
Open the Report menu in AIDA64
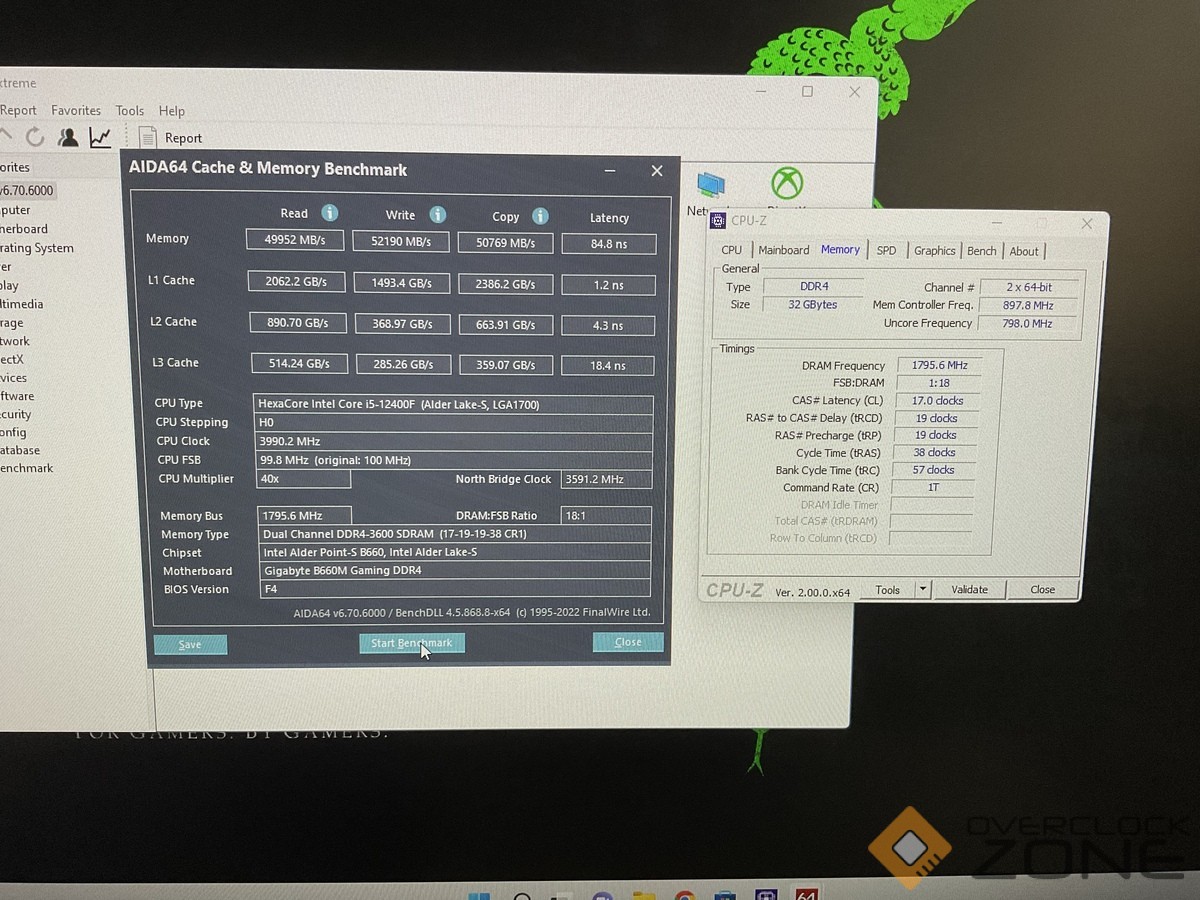[18, 110]
